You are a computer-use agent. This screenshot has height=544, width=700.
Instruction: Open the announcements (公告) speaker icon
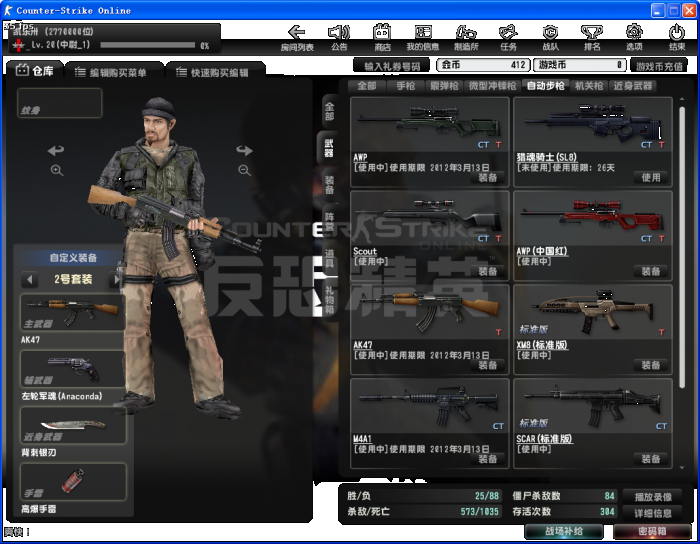339,37
